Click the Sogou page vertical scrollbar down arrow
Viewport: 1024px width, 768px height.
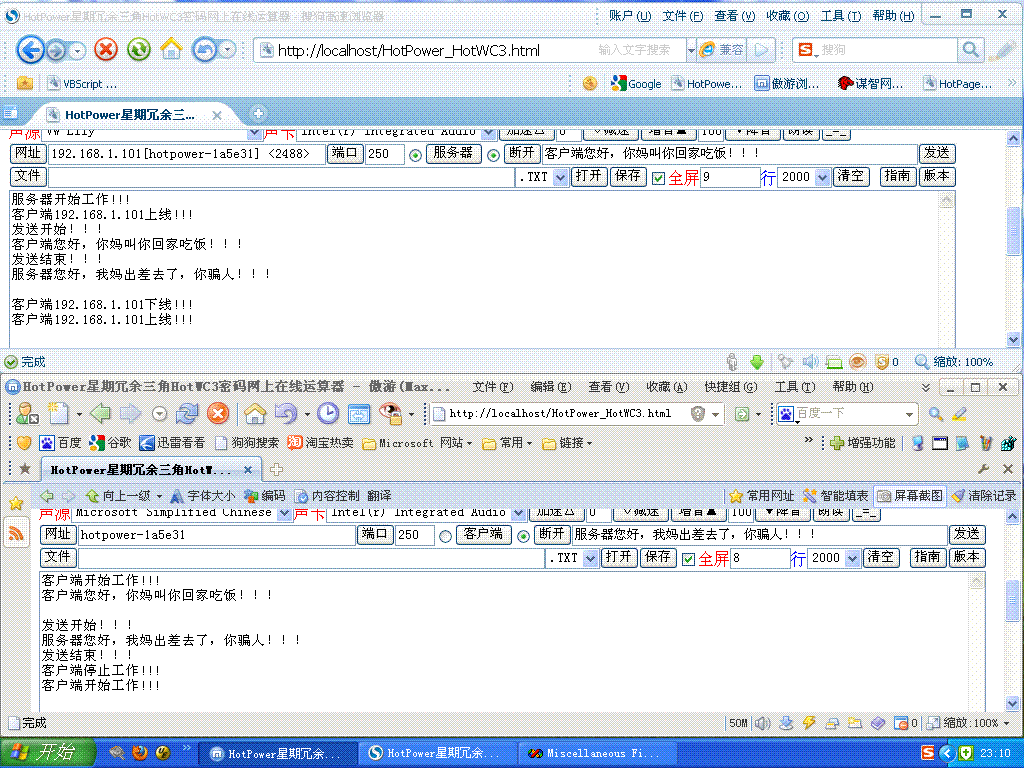[x=1013, y=339]
